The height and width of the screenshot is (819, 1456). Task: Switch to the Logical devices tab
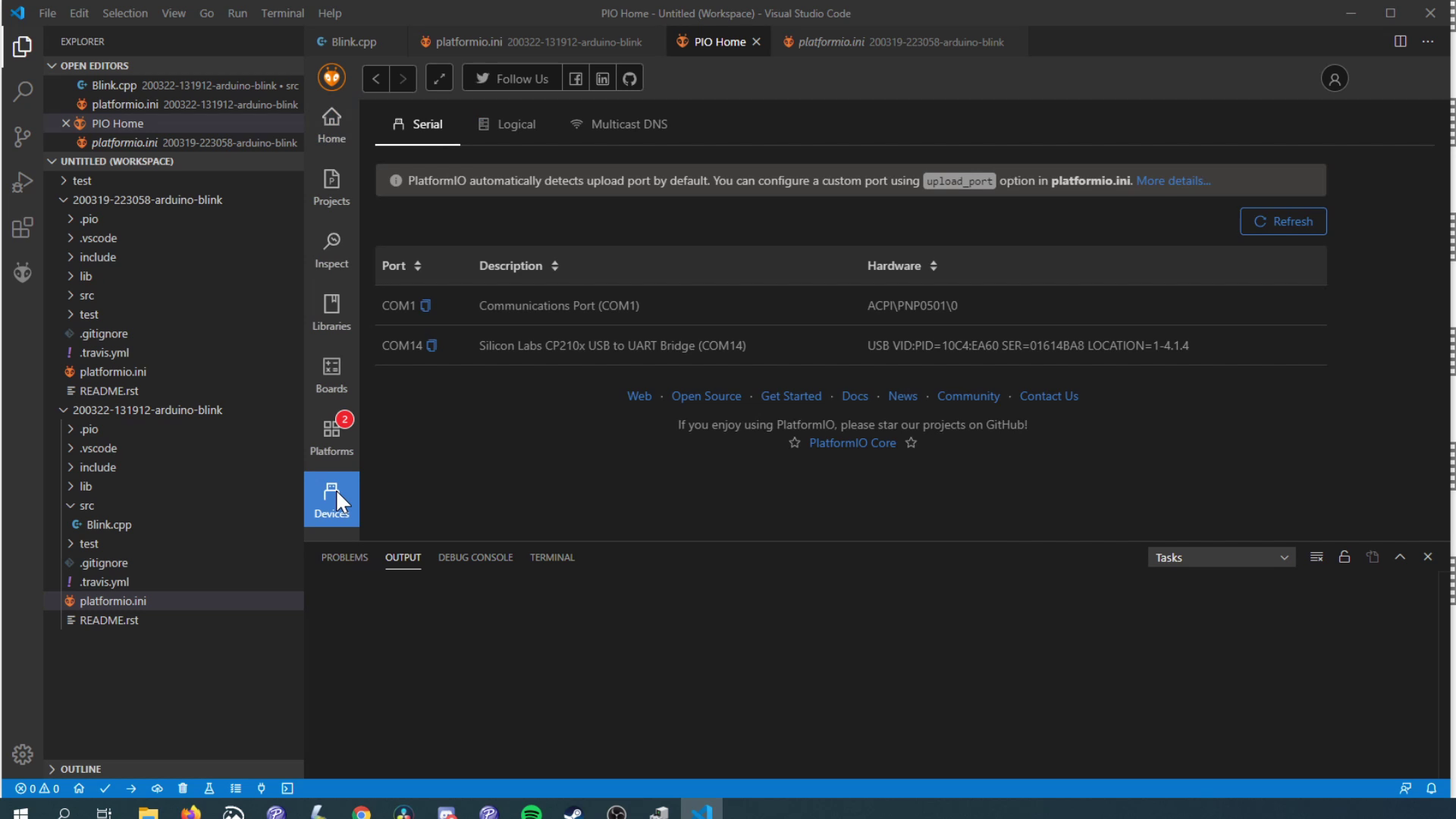tap(507, 124)
